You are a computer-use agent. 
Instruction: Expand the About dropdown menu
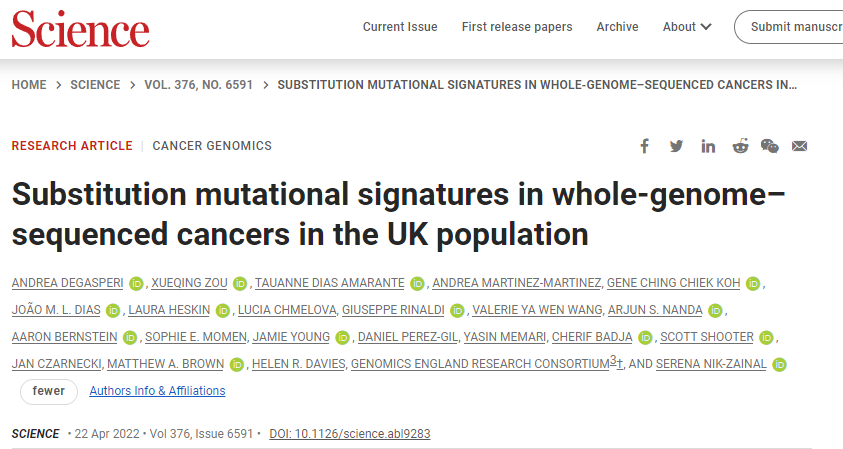[x=687, y=27]
